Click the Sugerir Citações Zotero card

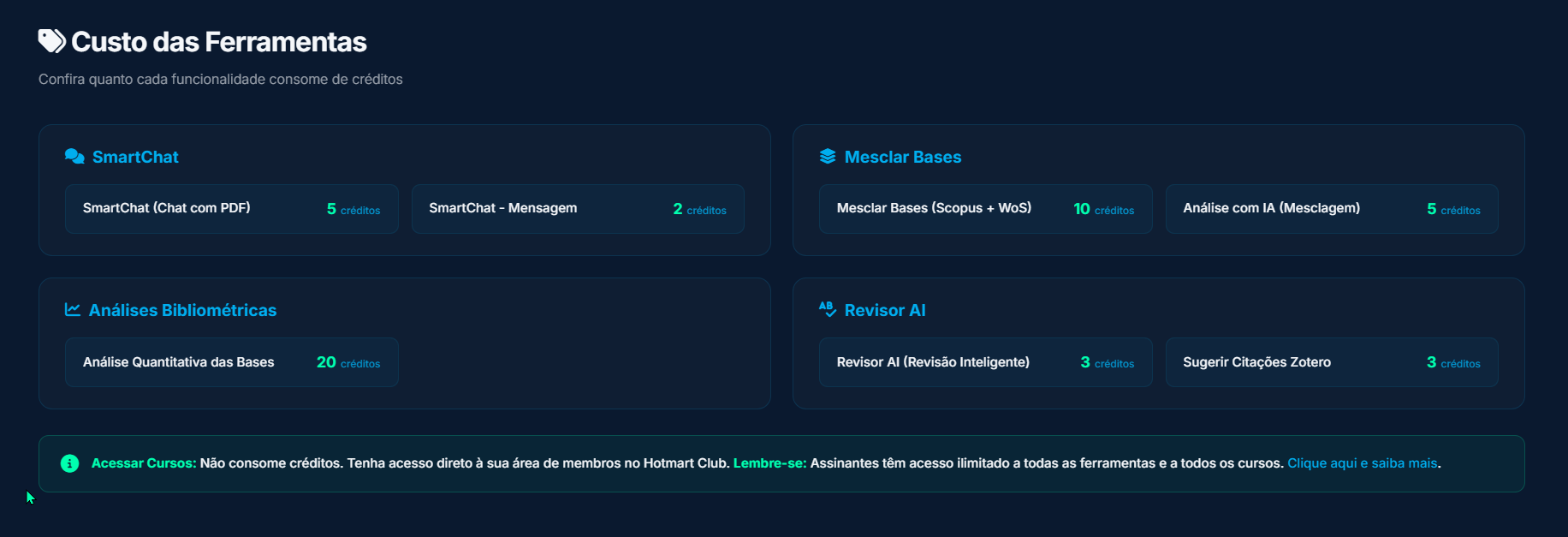[1331, 362]
